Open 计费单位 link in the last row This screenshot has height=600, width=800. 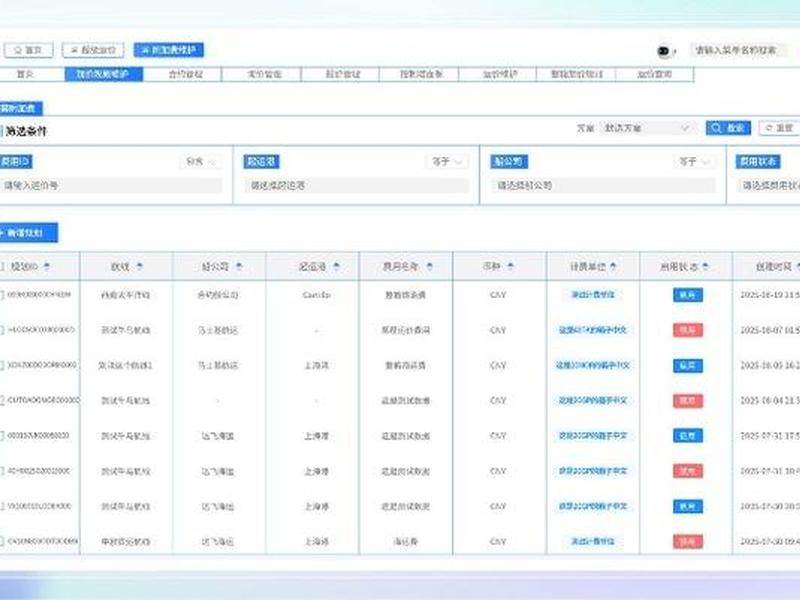point(592,541)
